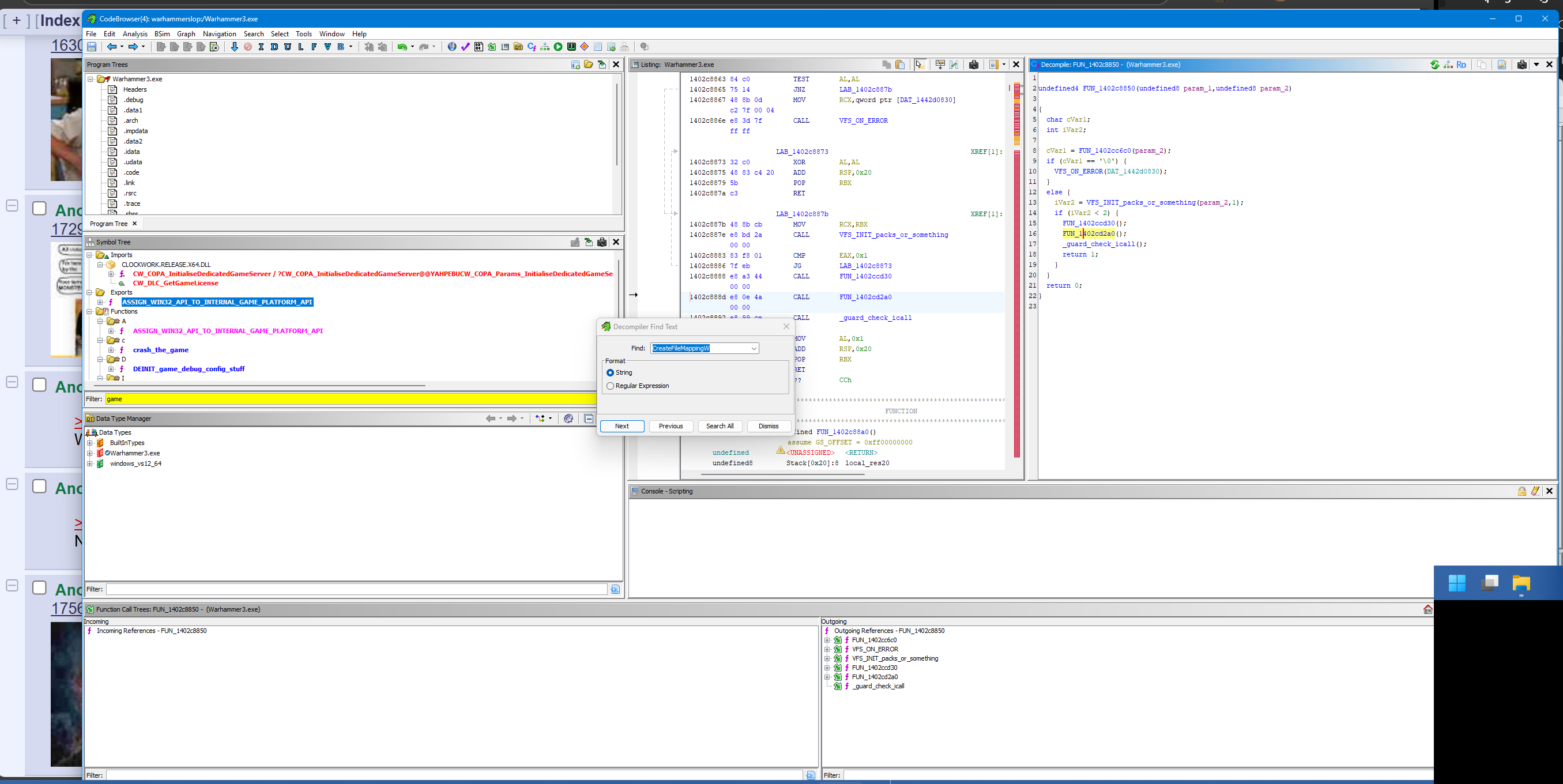This screenshot has width=1563, height=784.
Task: Open the bytes viewer 1001 icon
Action: [x=479, y=47]
